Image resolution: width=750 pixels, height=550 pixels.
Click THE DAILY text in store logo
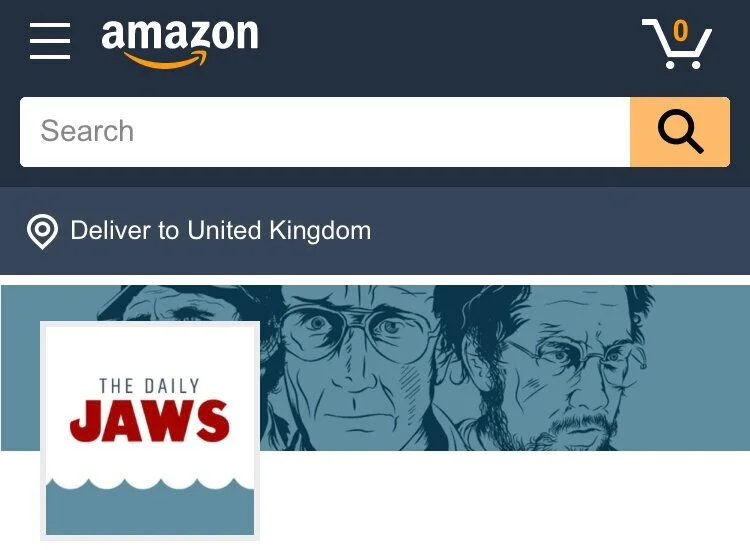coord(149,386)
